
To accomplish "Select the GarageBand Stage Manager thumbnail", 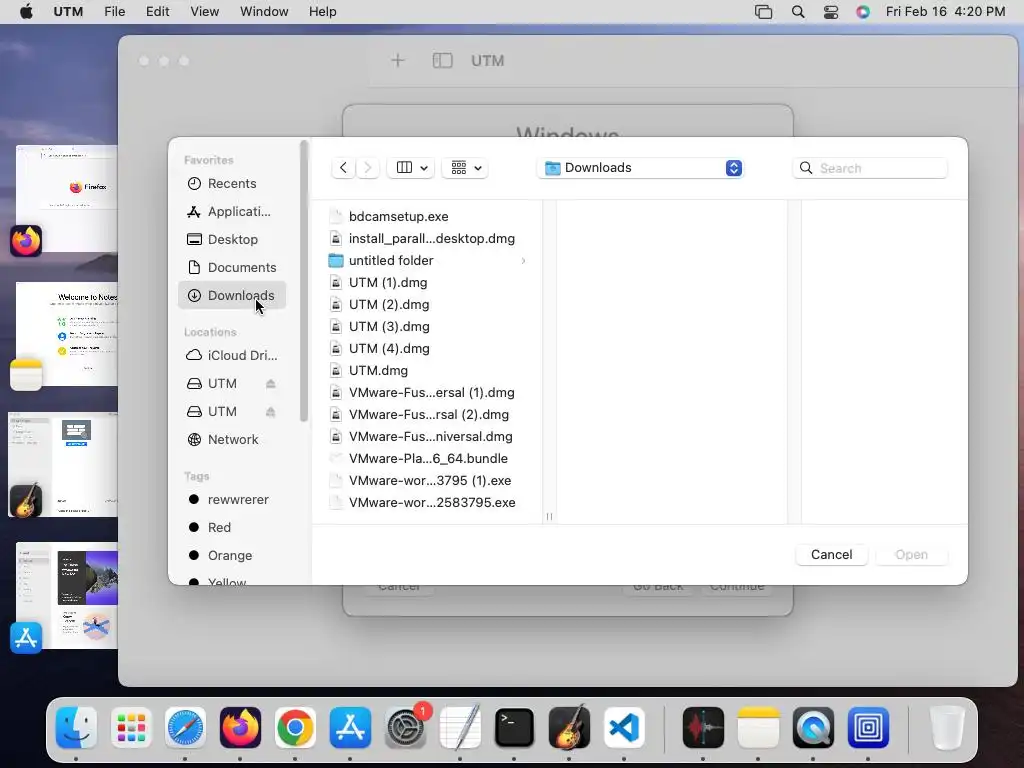I will click(63, 464).
